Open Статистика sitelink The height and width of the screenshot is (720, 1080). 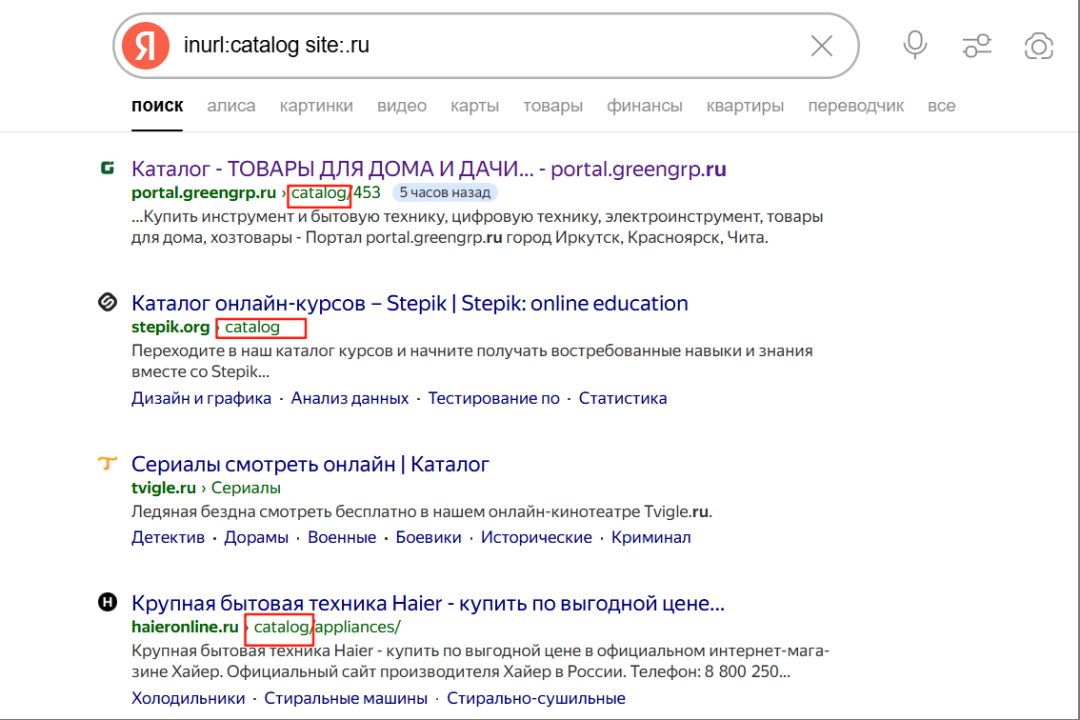623,398
